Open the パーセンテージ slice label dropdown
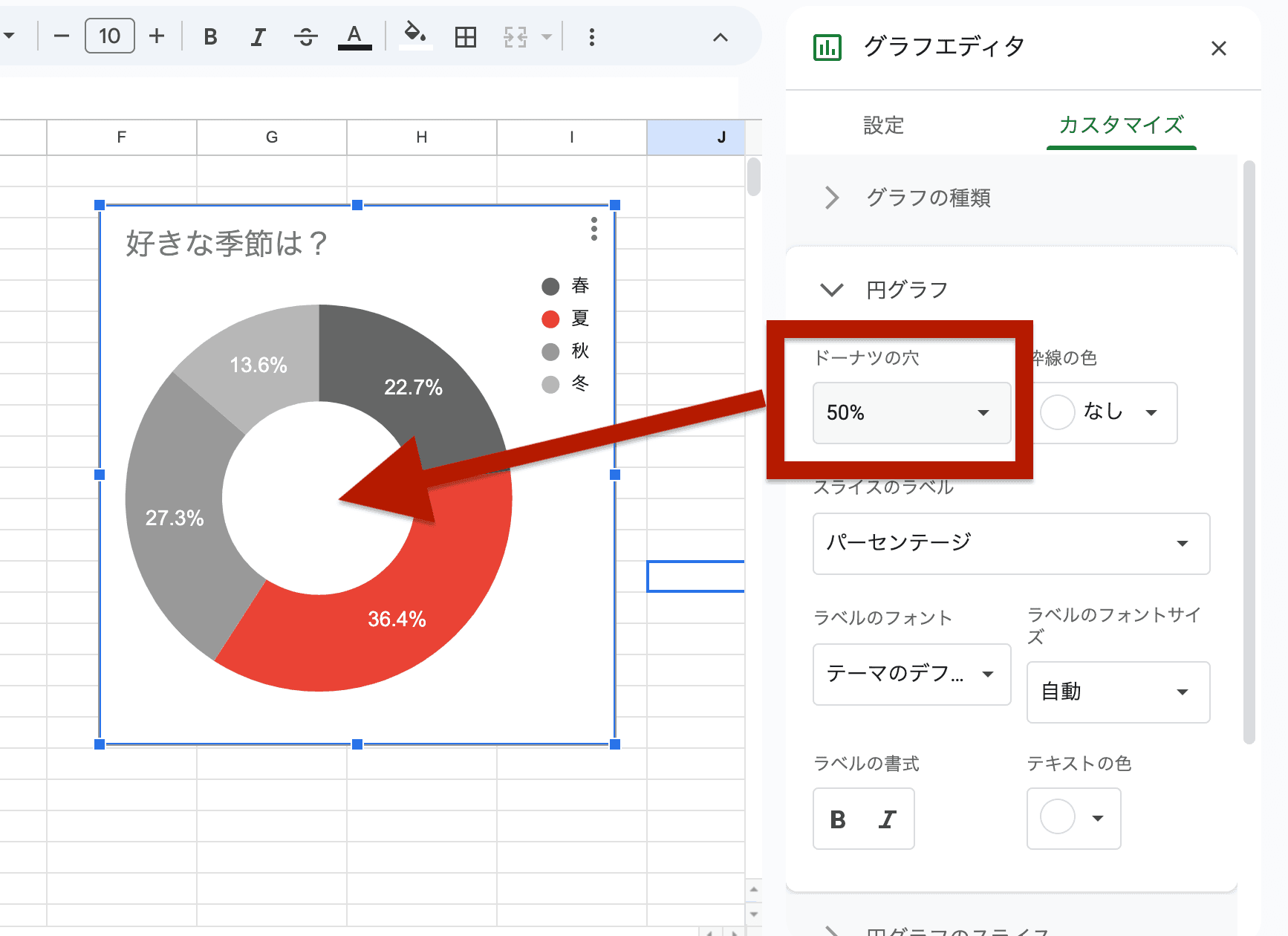 point(1010,544)
